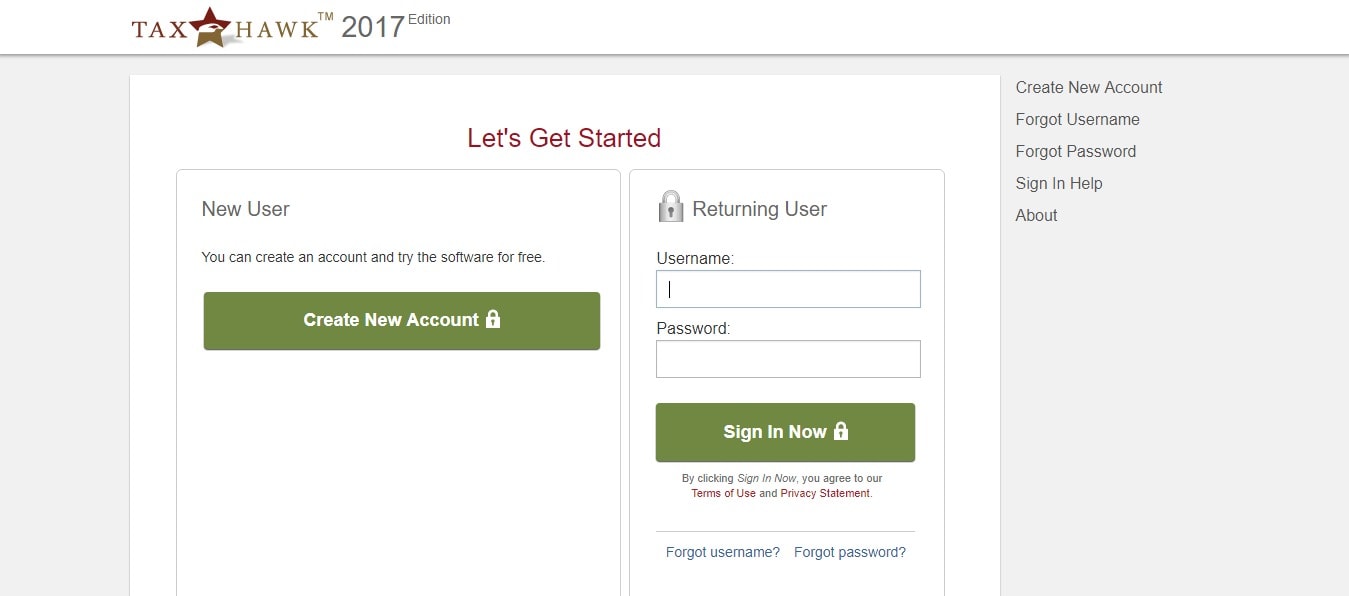Submit login with Sign In Now button
Viewport: 1349px width, 596px height.
click(785, 432)
